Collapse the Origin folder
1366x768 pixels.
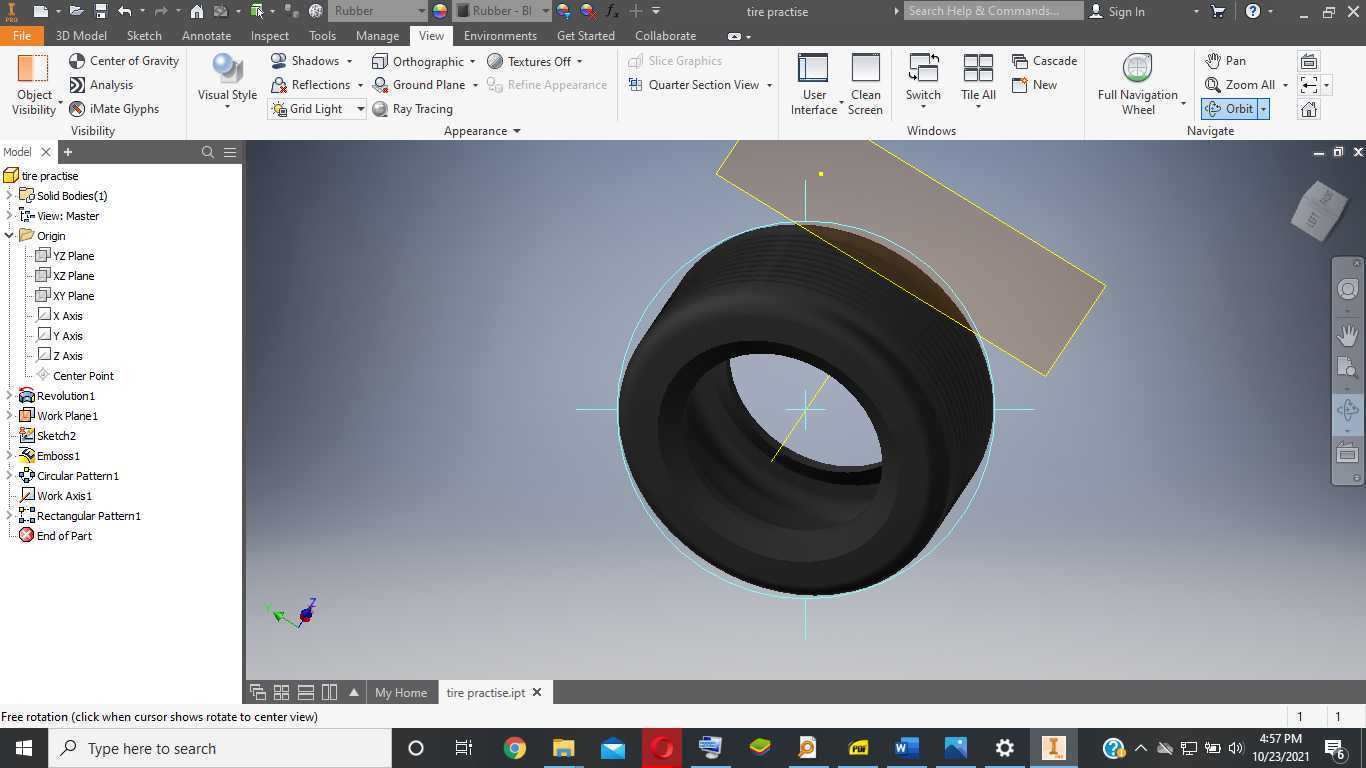coord(9,236)
